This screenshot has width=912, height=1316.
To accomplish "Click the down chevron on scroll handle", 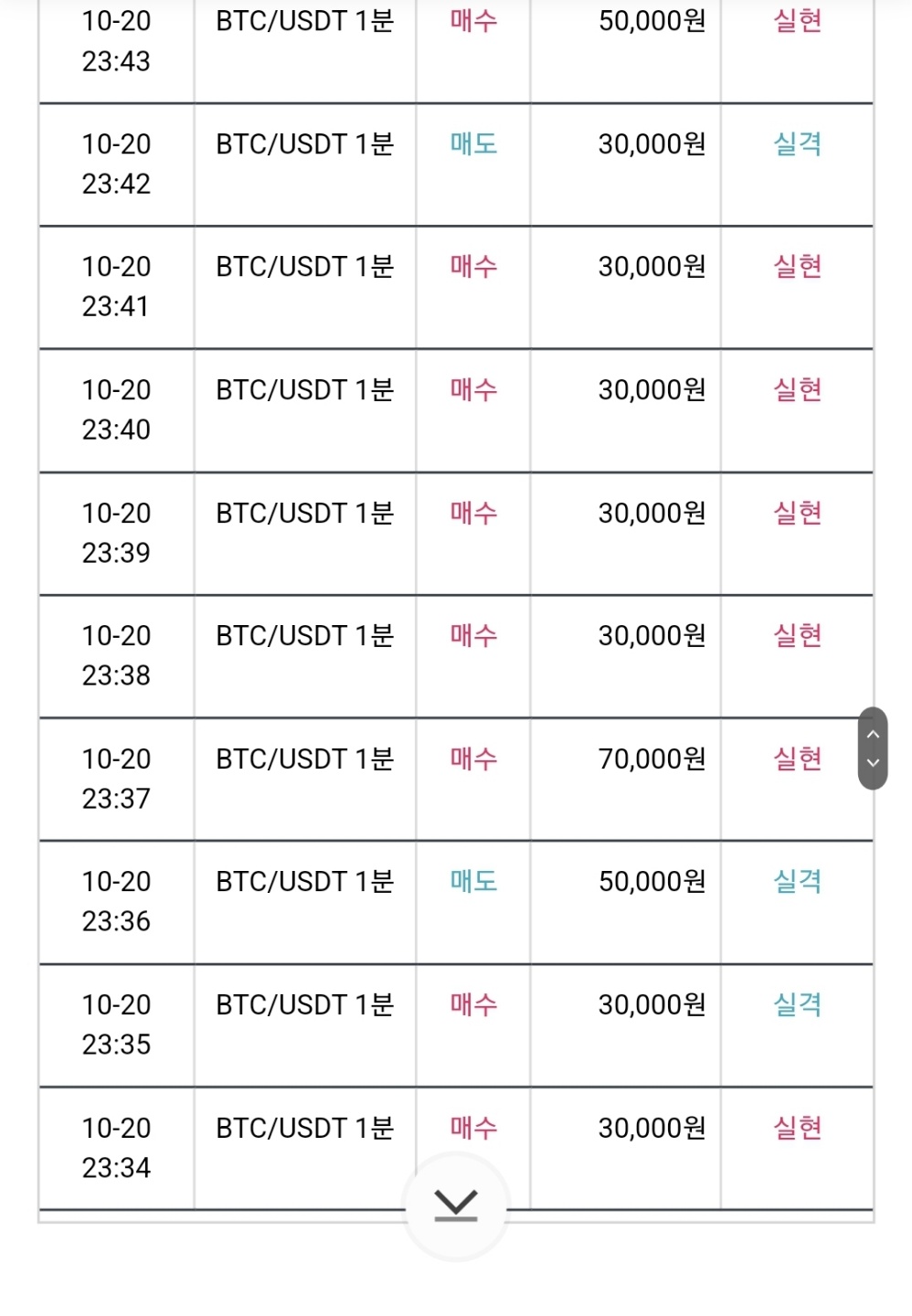I will point(873,762).
